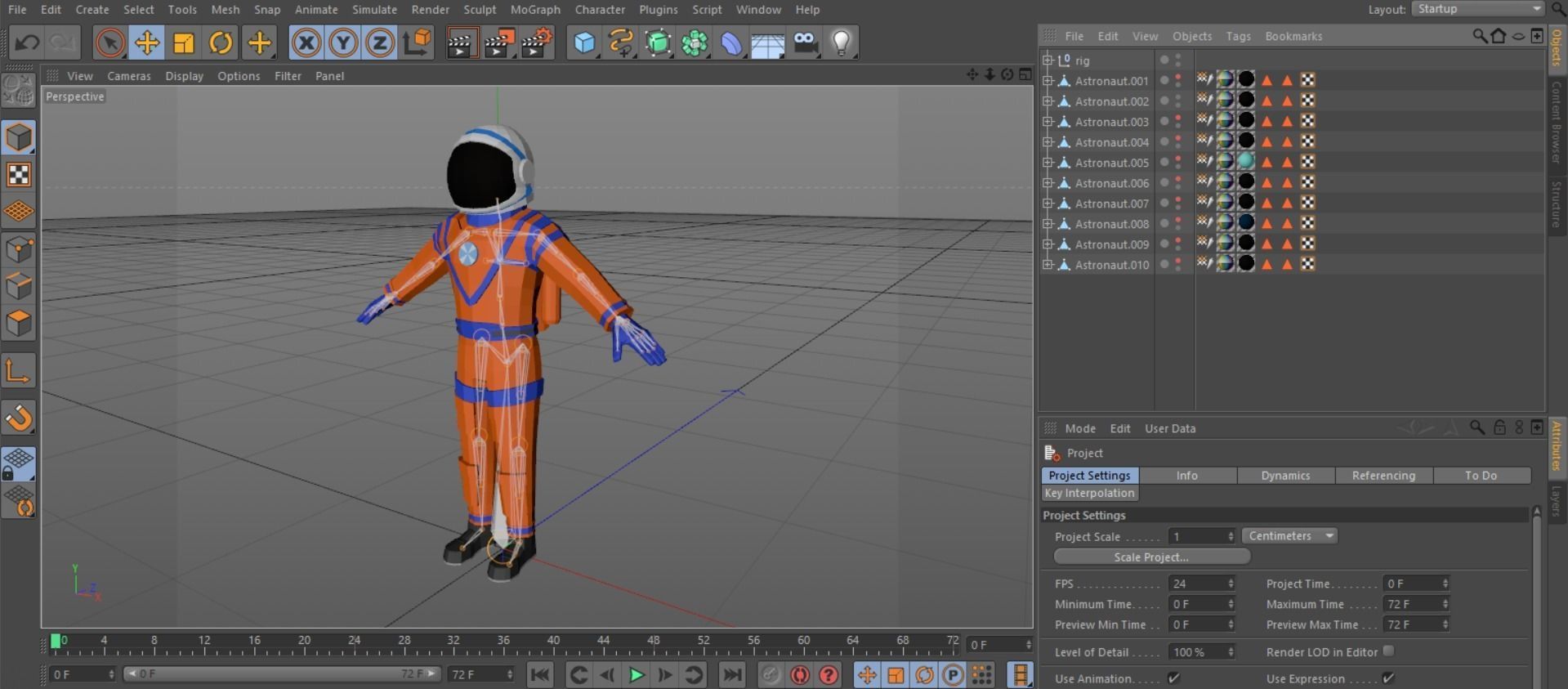Click the dark blue material tag on Astronaut.008
Image resolution: width=1568 pixels, height=689 pixels.
(1246, 222)
